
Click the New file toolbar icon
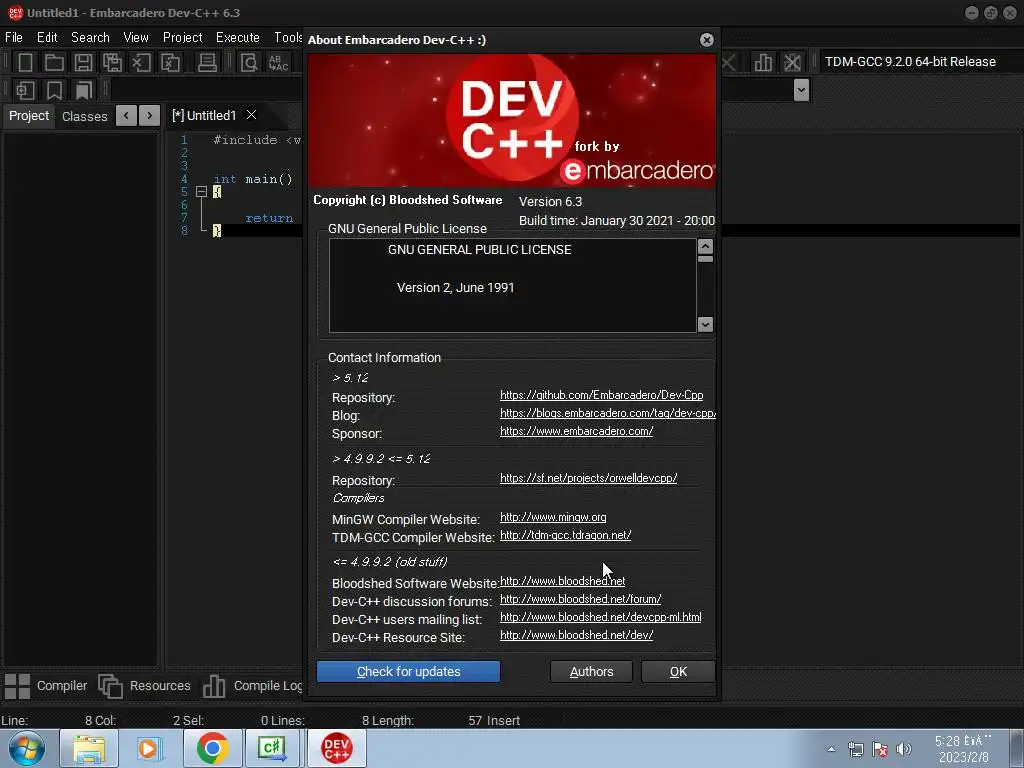[25, 63]
